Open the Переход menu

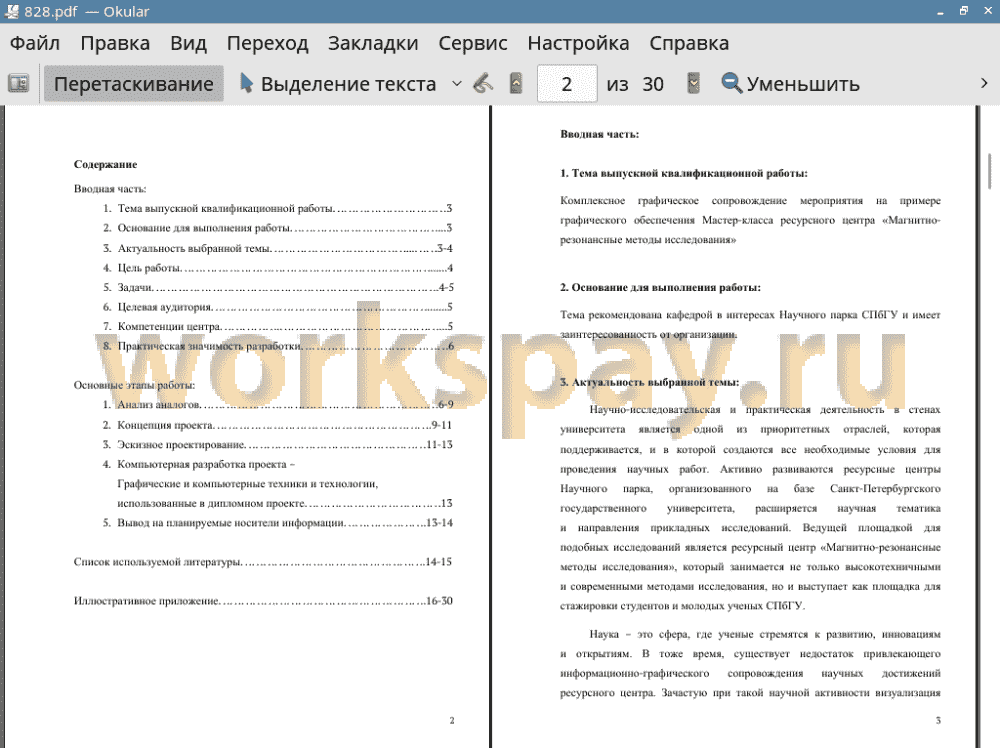[x=268, y=43]
